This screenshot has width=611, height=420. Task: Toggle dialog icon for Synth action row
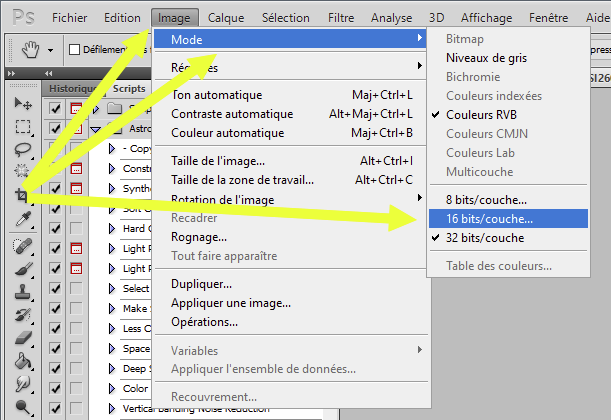point(76,188)
